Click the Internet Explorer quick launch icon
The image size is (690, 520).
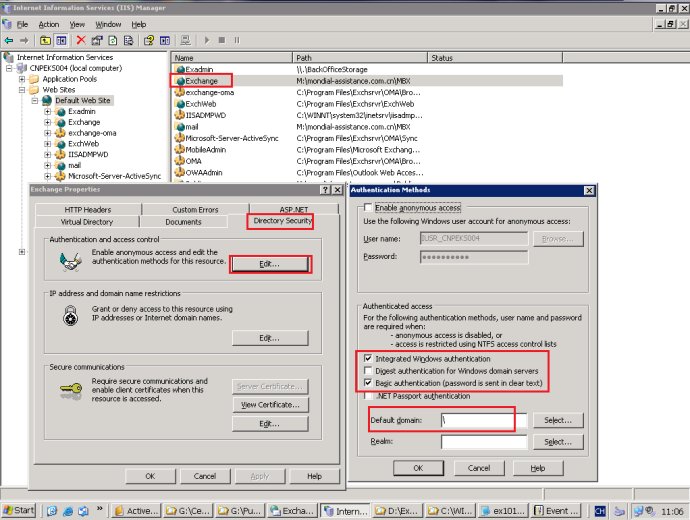coord(68,511)
